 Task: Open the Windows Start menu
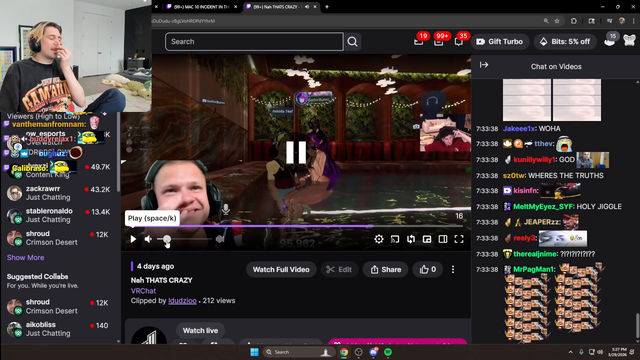click(254, 352)
